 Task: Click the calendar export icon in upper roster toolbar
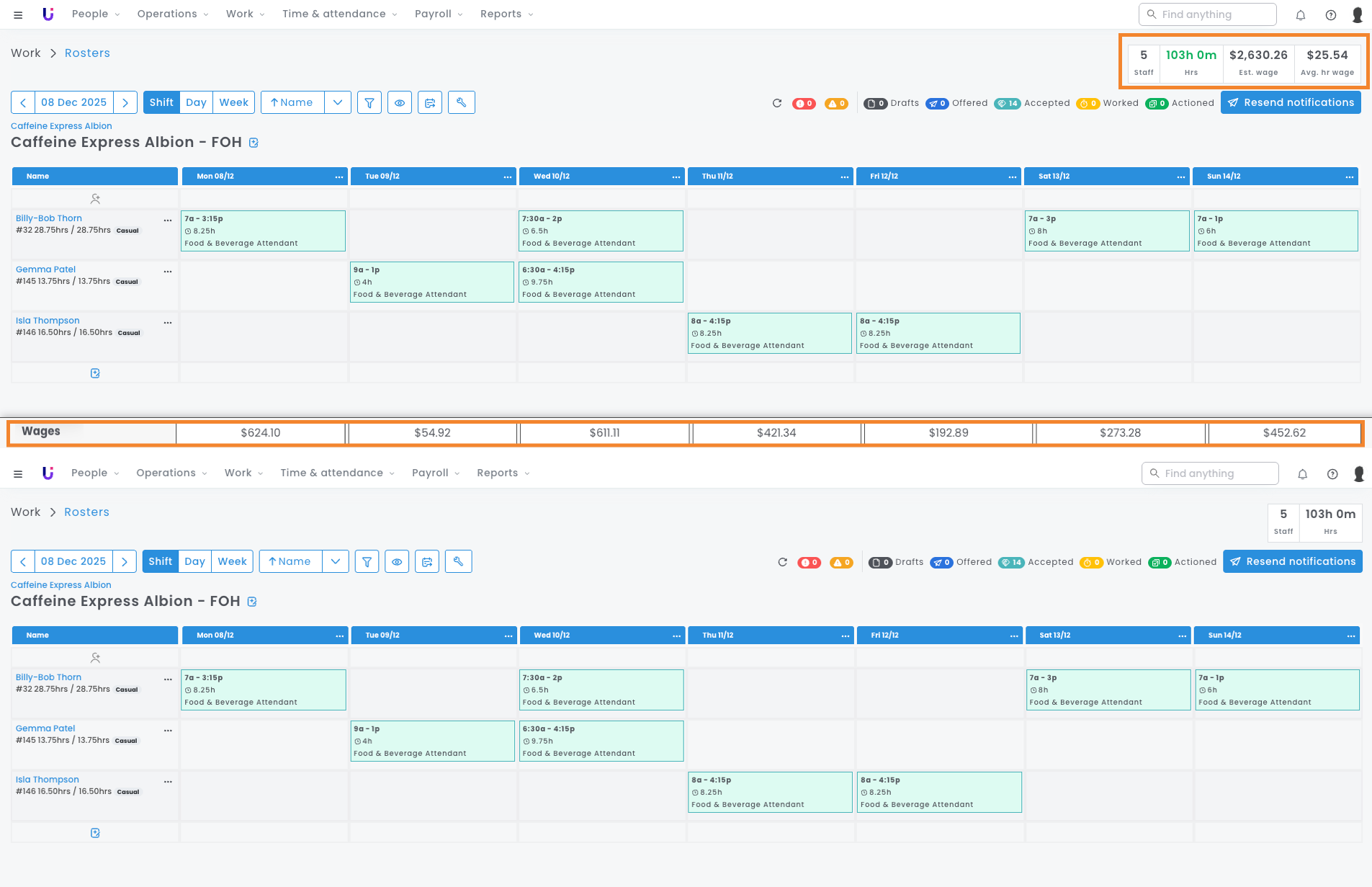coord(430,102)
